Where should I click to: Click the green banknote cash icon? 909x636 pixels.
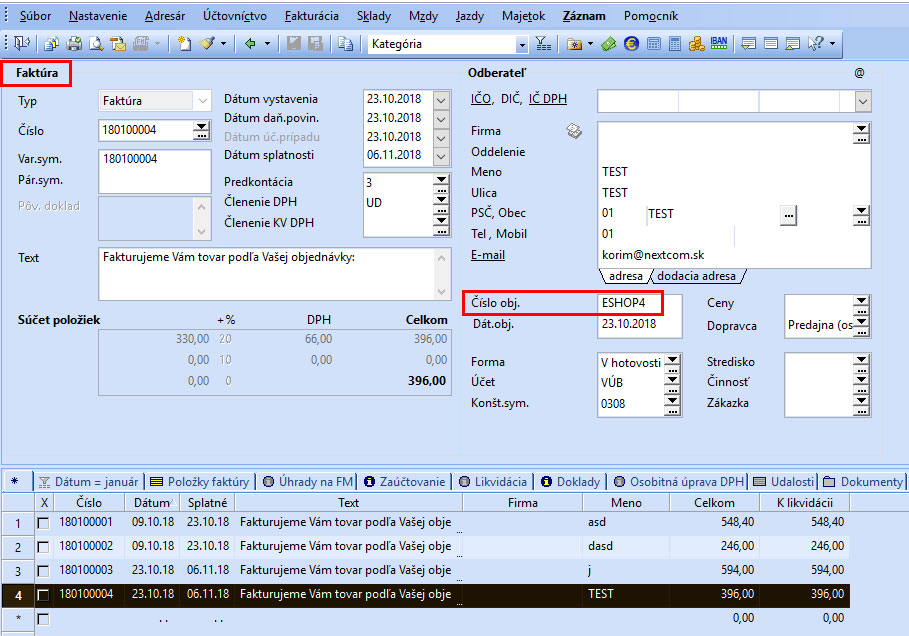click(608, 43)
